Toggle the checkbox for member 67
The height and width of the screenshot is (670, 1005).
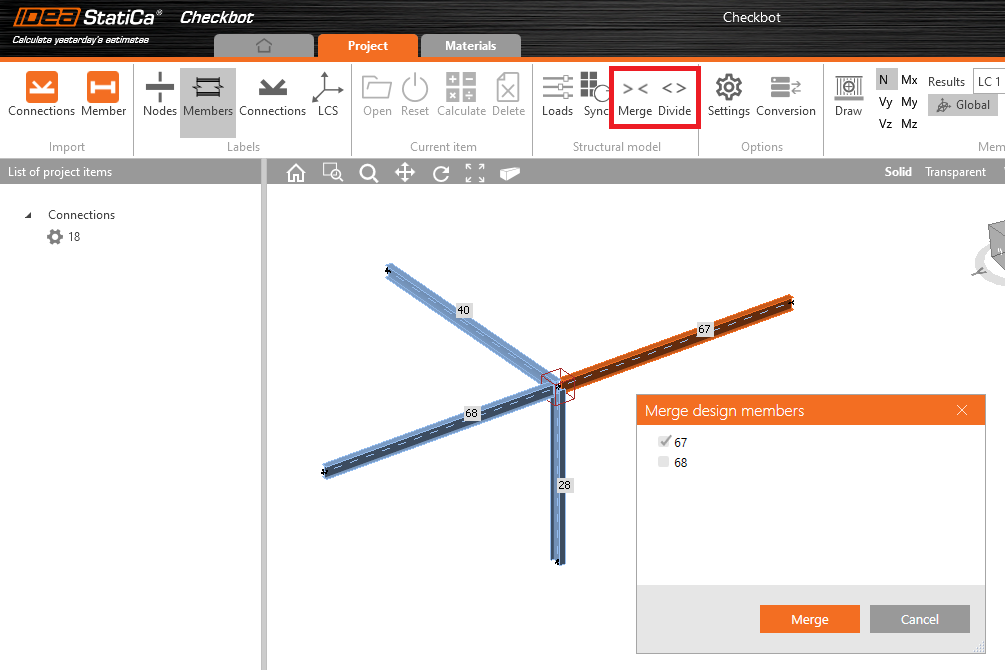[664, 442]
